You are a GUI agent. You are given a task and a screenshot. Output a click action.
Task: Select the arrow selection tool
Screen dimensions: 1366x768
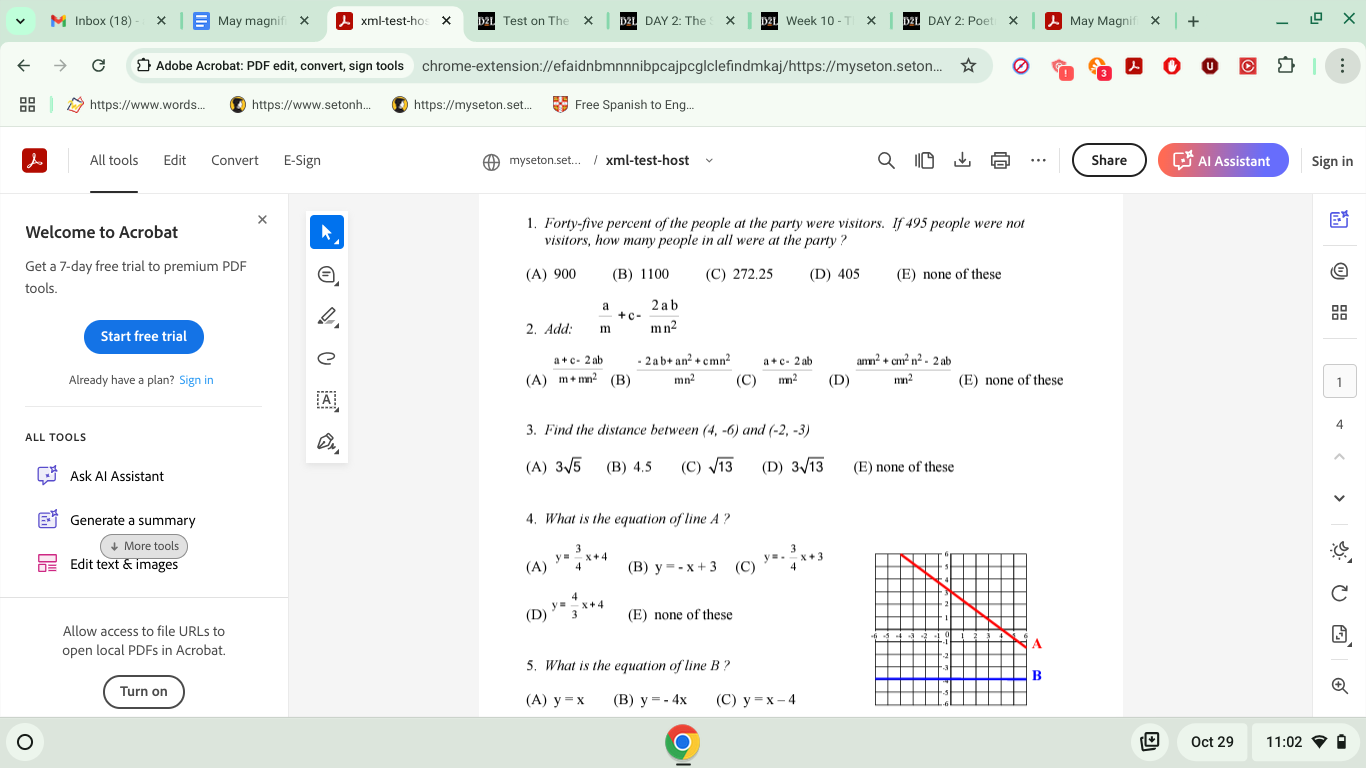[327, 232]
